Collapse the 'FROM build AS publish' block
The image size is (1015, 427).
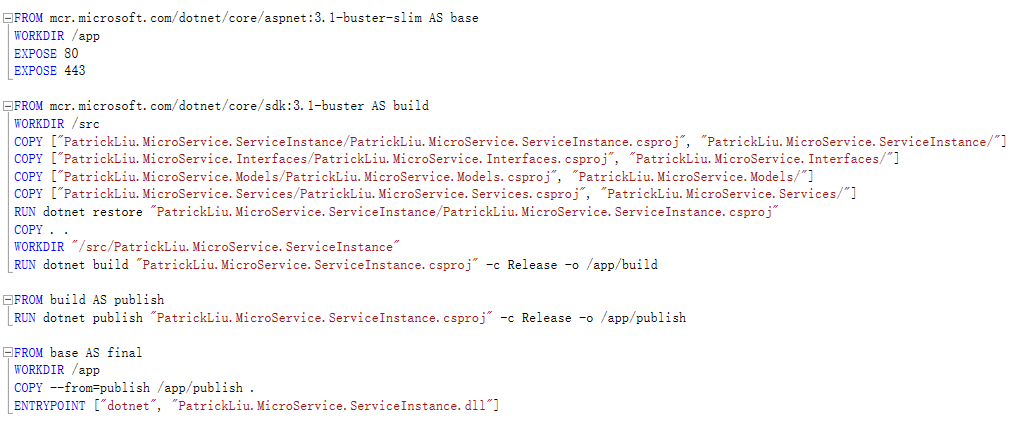(x=8, y=300)
